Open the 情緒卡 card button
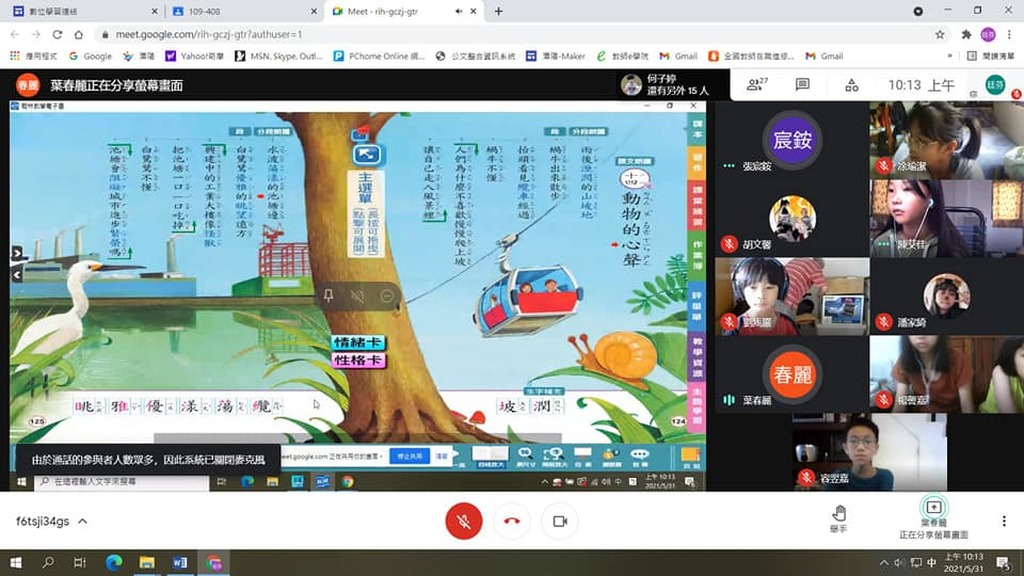The width and height of the screenshot is (1024, 576). pos(358,342)
